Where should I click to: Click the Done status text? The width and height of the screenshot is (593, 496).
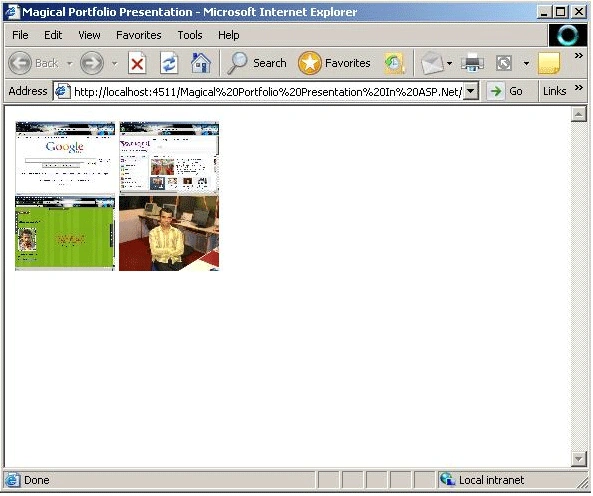[x=36, y=480]
